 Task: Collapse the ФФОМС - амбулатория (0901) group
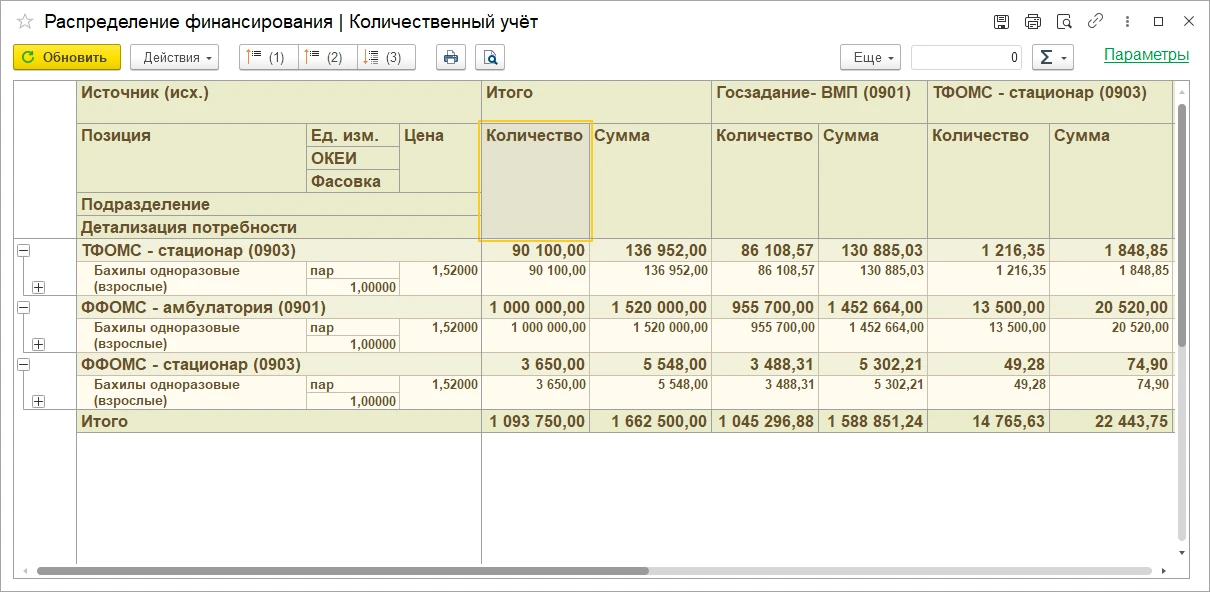(23, 309)
